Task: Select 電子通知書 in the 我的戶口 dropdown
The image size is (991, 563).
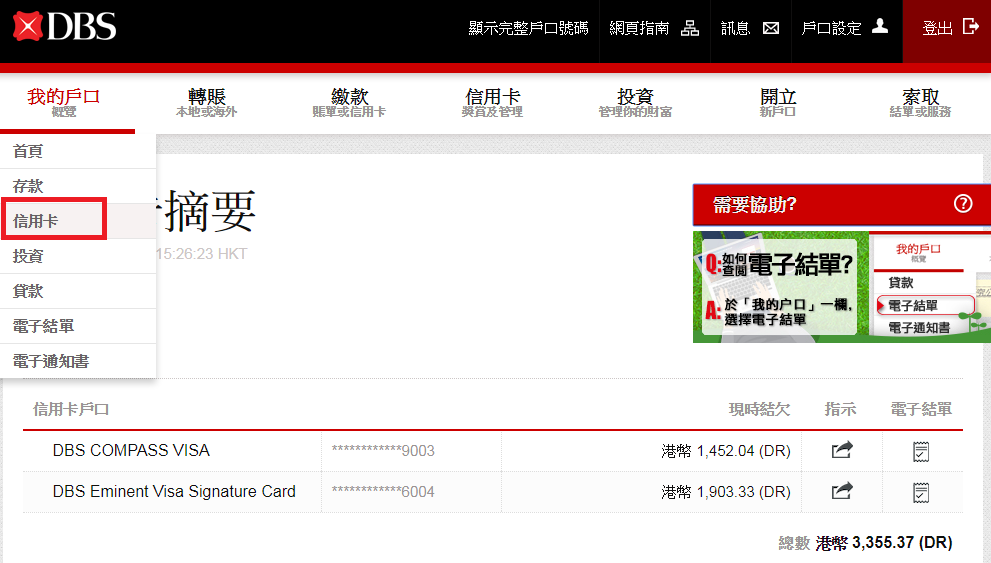Action: click(51, 361)
